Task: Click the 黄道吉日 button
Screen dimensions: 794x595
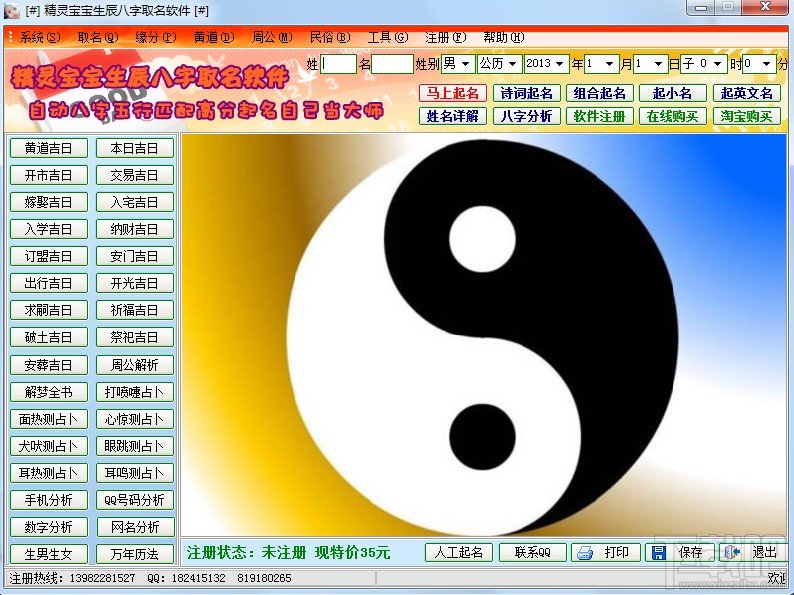Action: pos(49,148)
